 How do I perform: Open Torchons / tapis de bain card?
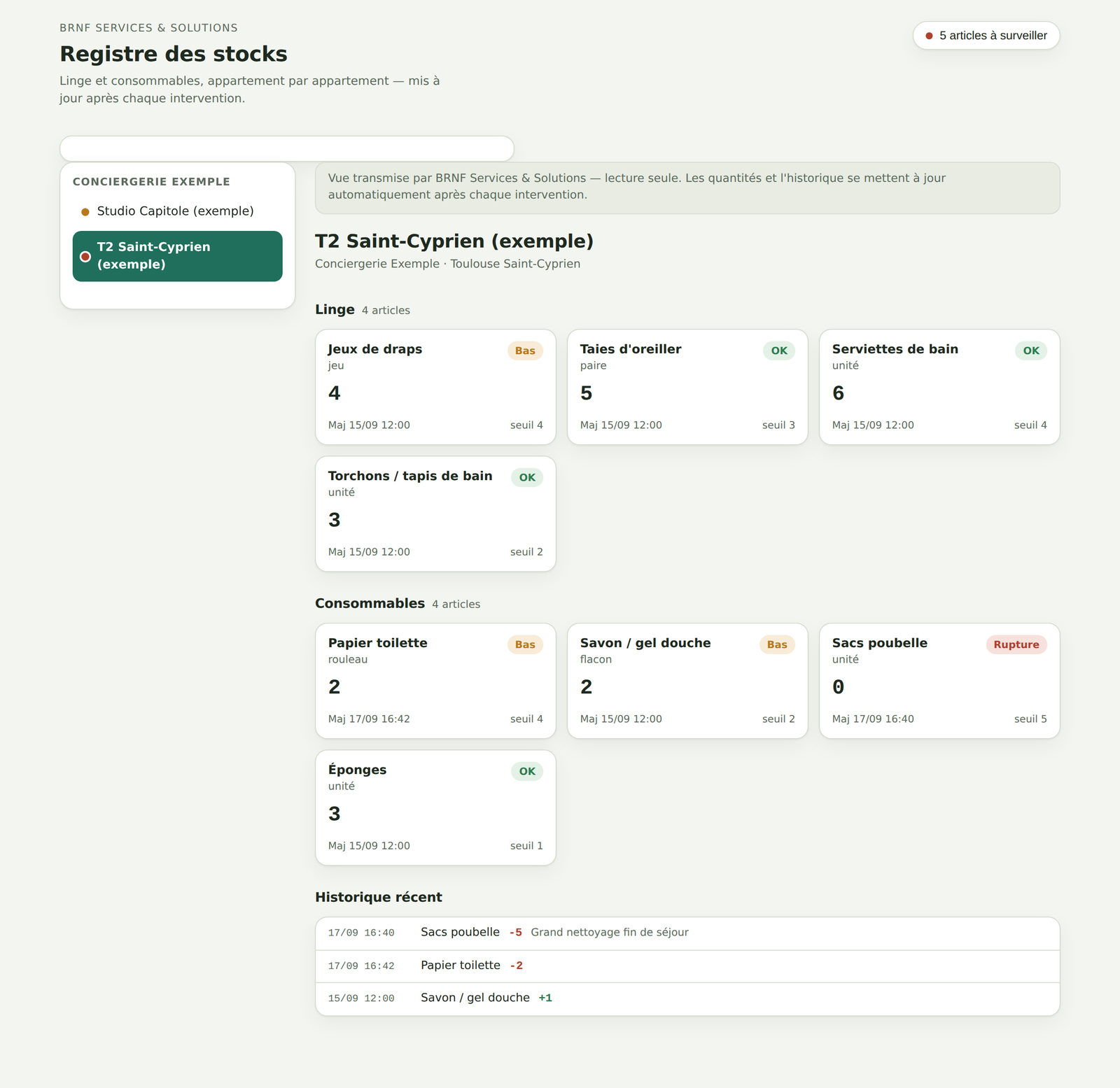click(x=435, y=514)
